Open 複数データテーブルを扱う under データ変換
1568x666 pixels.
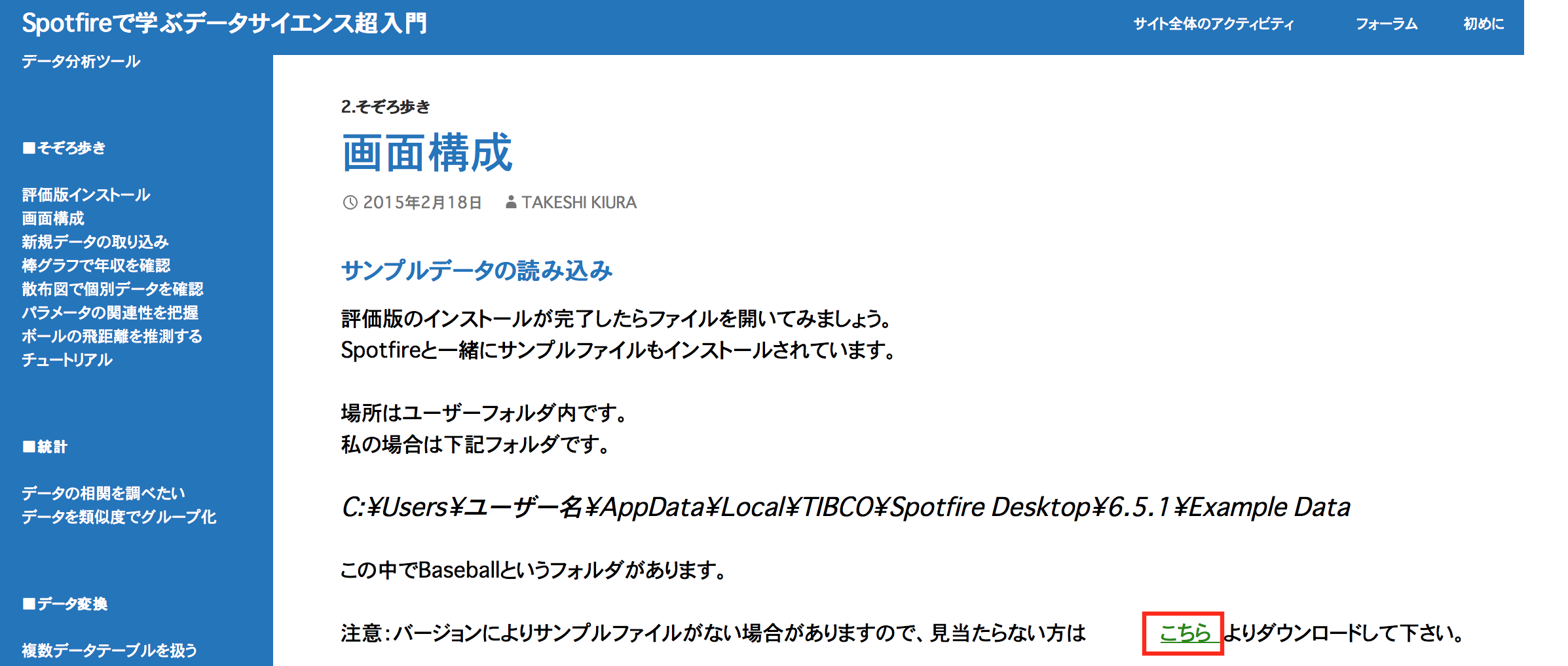coord(109,651)
